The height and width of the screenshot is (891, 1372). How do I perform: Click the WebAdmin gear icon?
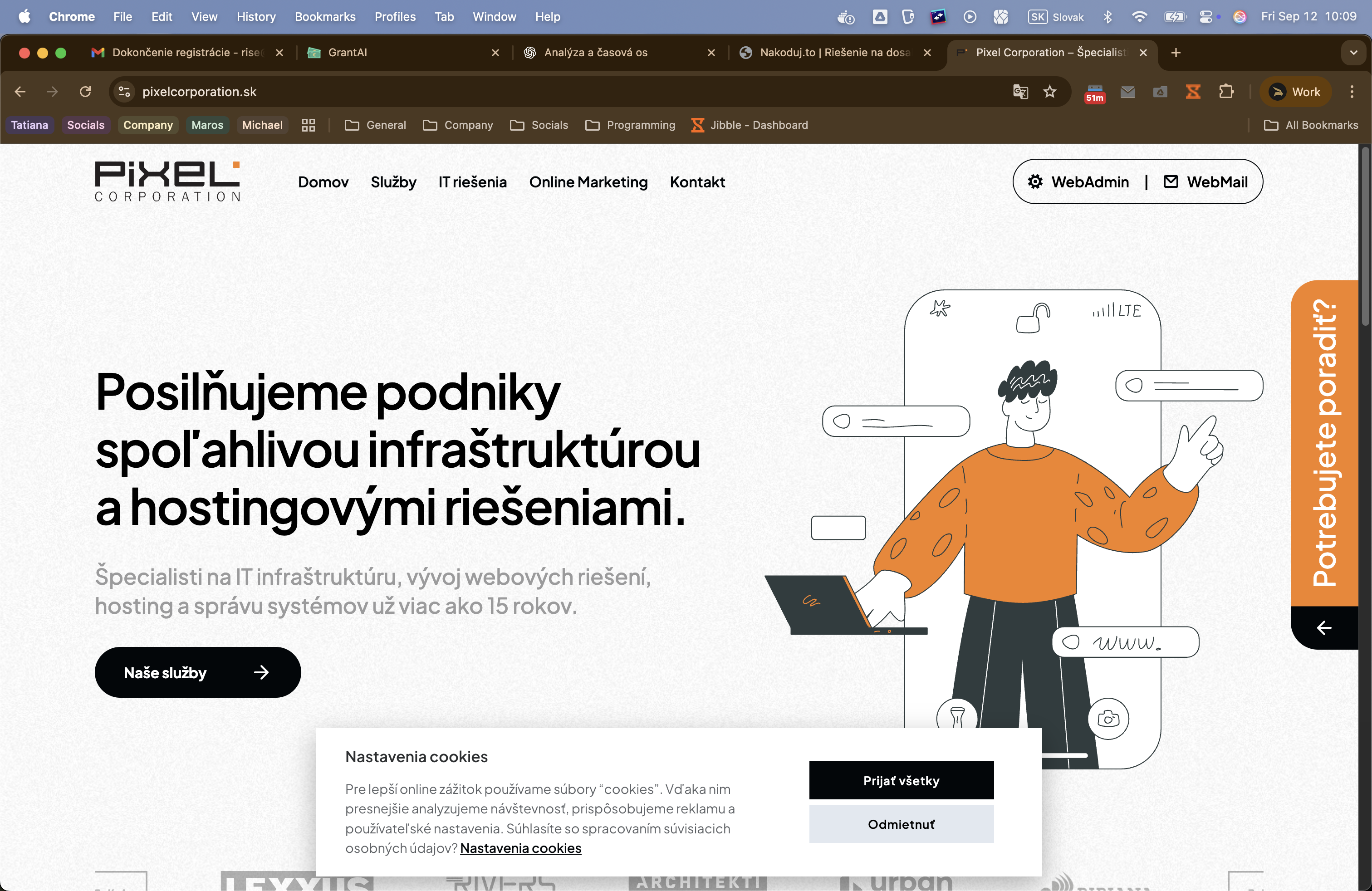(1035, 182)
